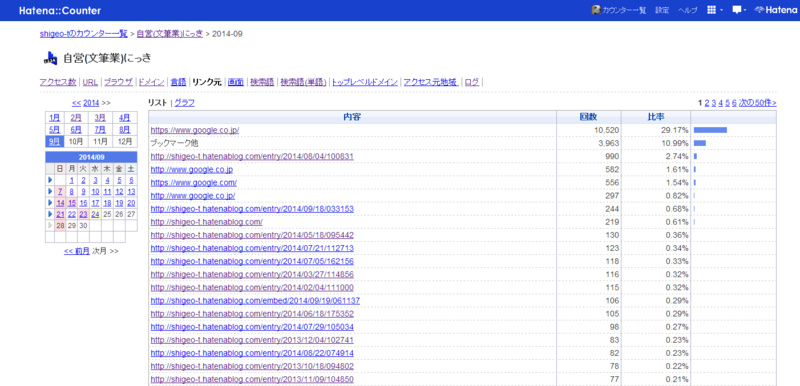Screen dimensions: 800x386
Task: Open entry/2014/09/18/033153 referrer link
Action: tap(252, 209)
